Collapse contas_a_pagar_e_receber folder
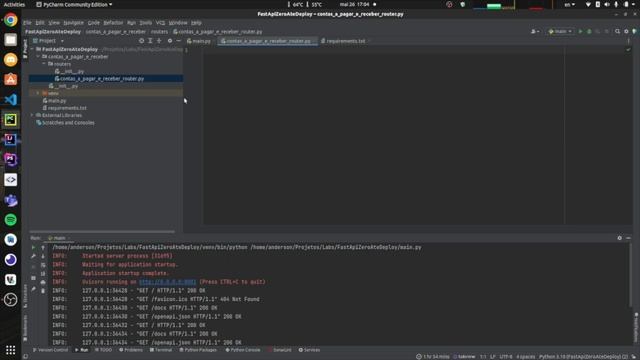The width and height of the screenshot is (640, 360). [x=38, y=56]
